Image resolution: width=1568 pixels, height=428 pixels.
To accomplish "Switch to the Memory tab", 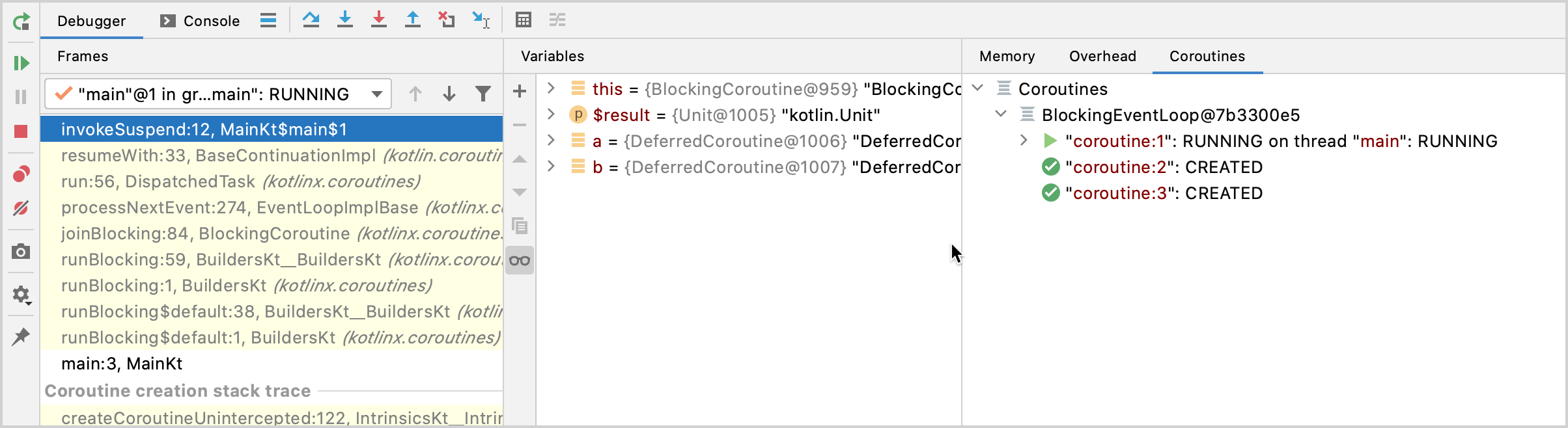I will [1007, 57].
